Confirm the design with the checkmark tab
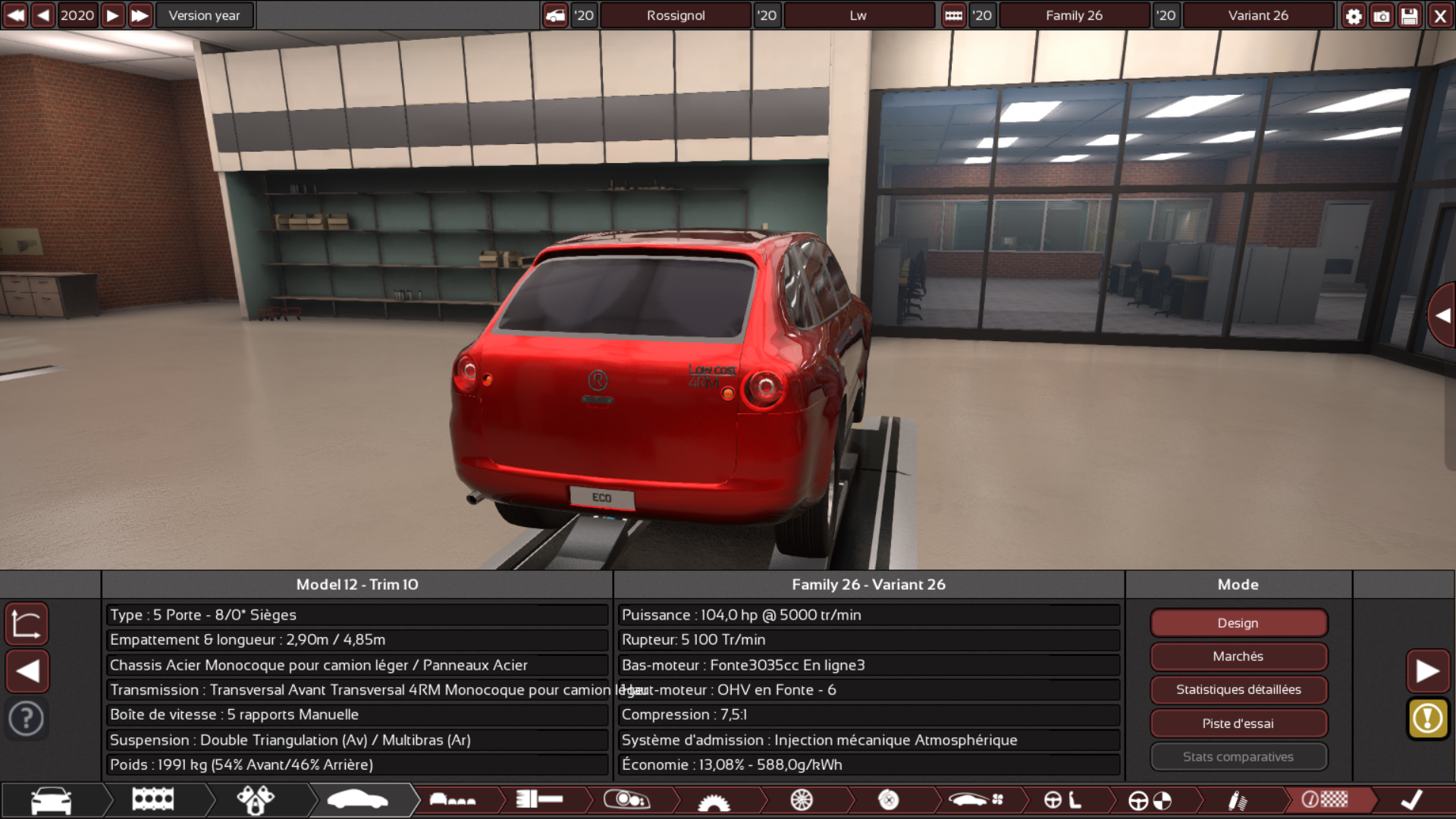1456x819 pixels. click(x=1412, y=800)
